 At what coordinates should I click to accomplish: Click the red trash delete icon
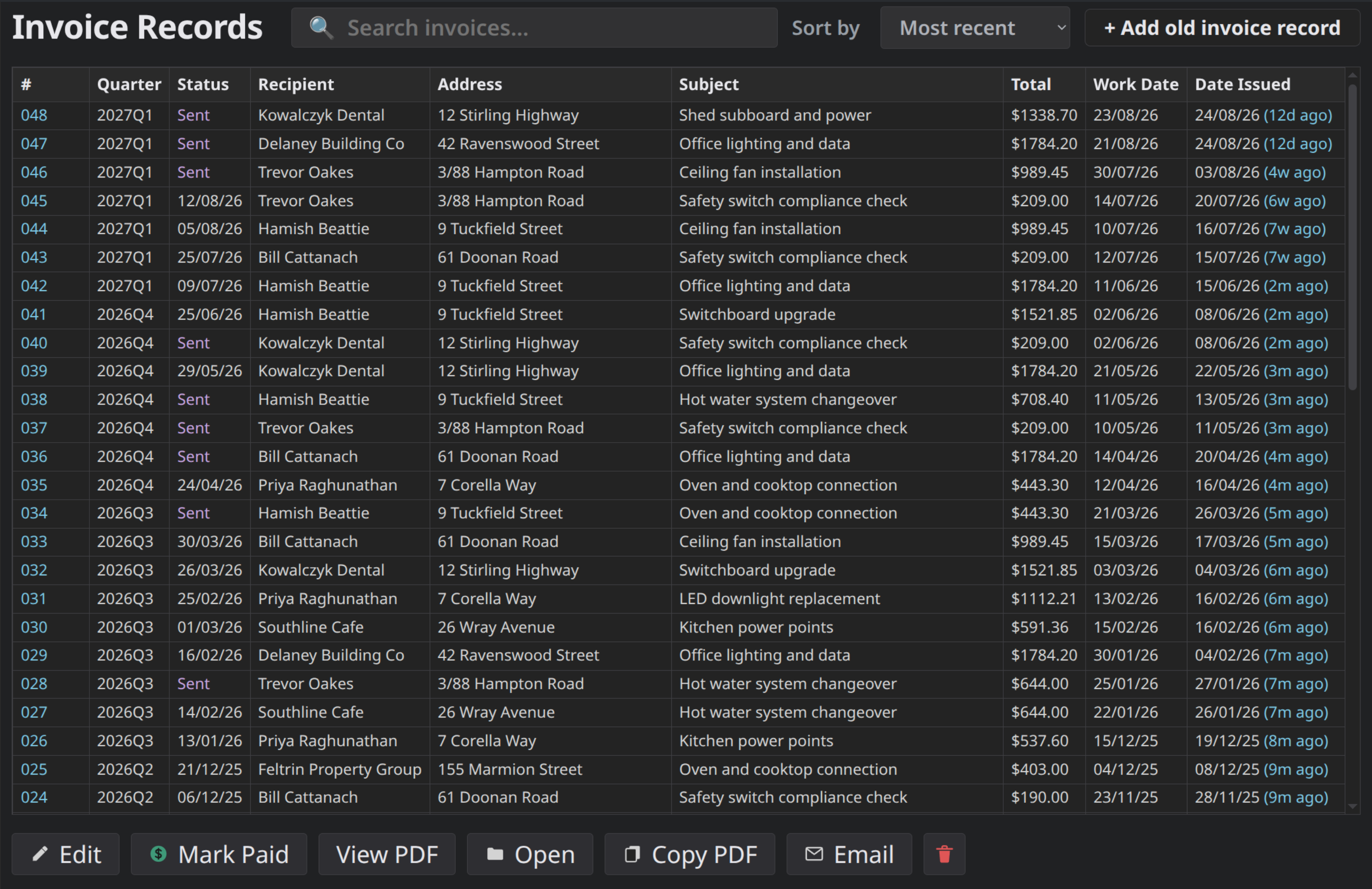(944, 854)
